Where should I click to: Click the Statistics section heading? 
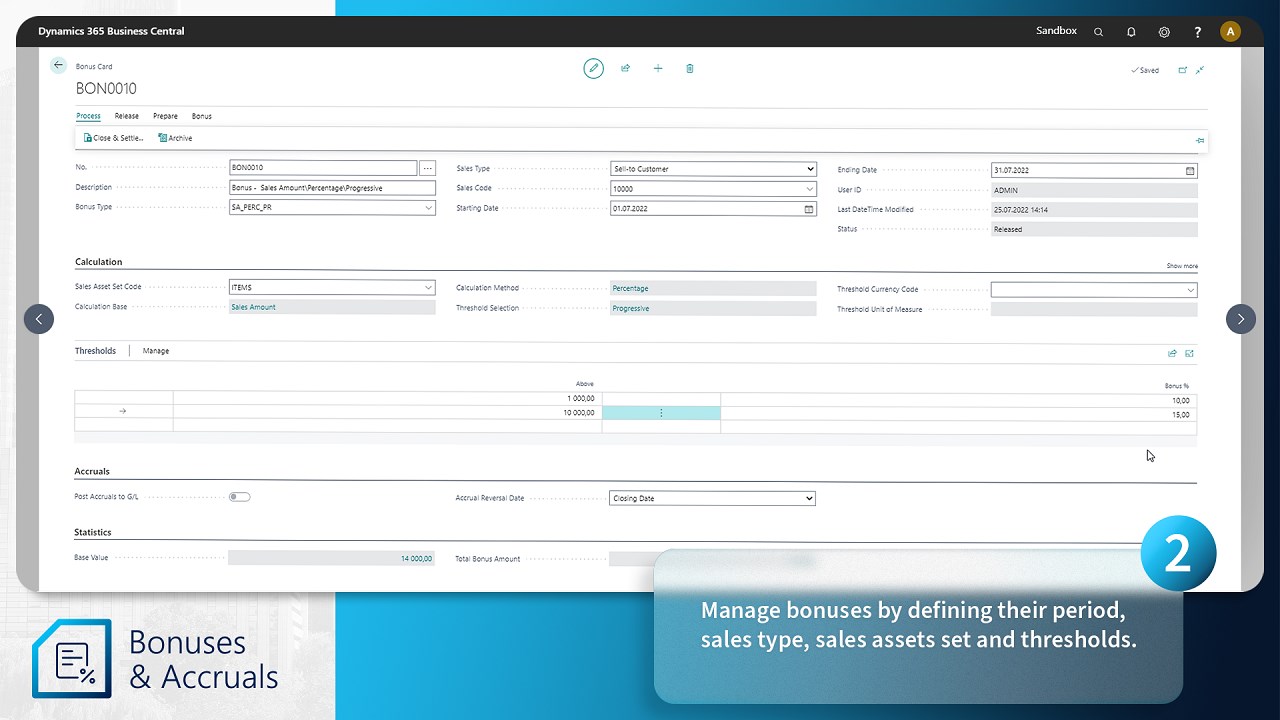(93, 532)
